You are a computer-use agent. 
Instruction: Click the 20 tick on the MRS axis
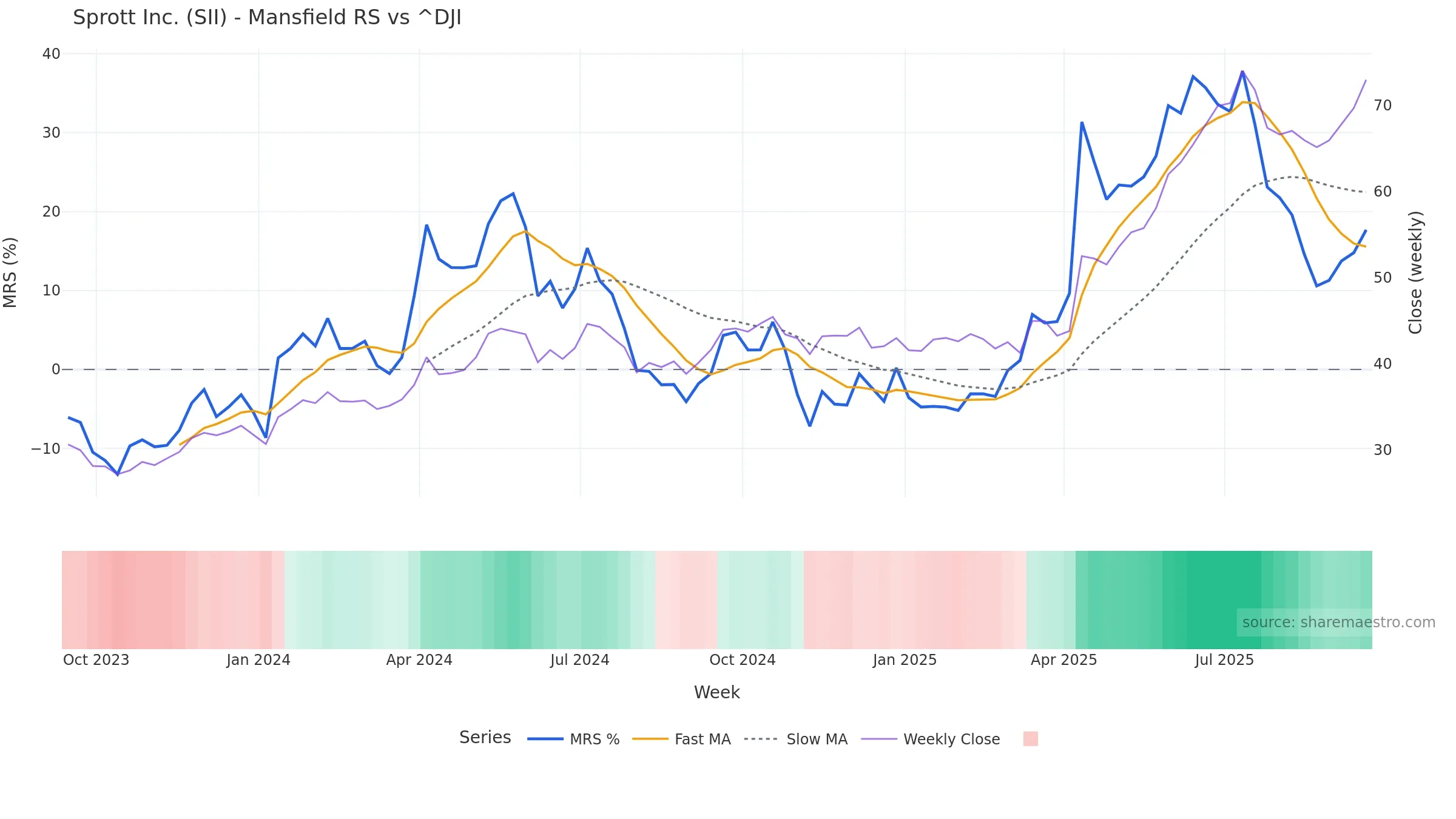[52, 212]
